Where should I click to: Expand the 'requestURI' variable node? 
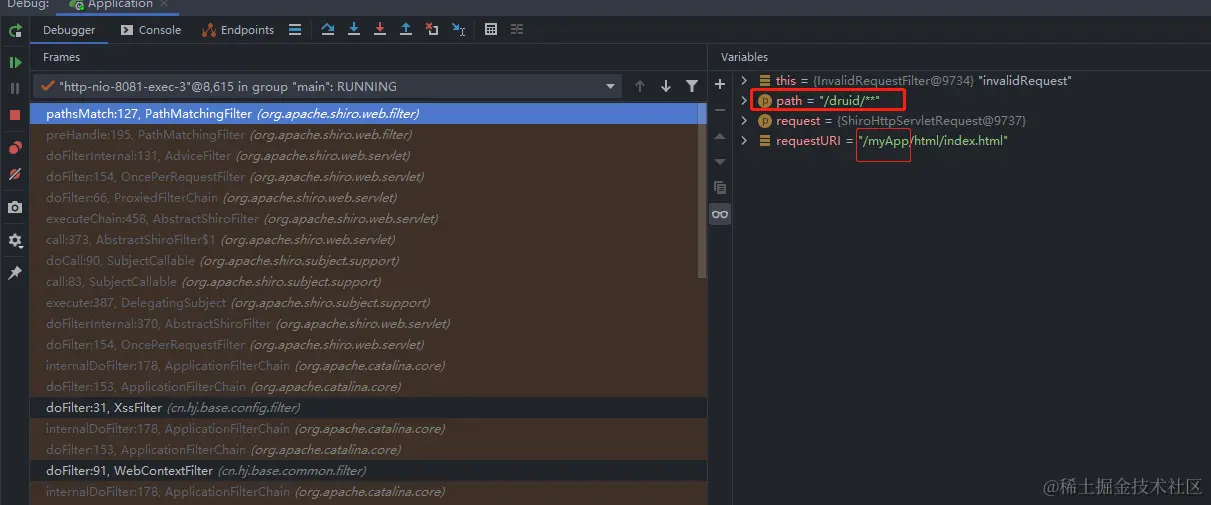tap(744, 141)
